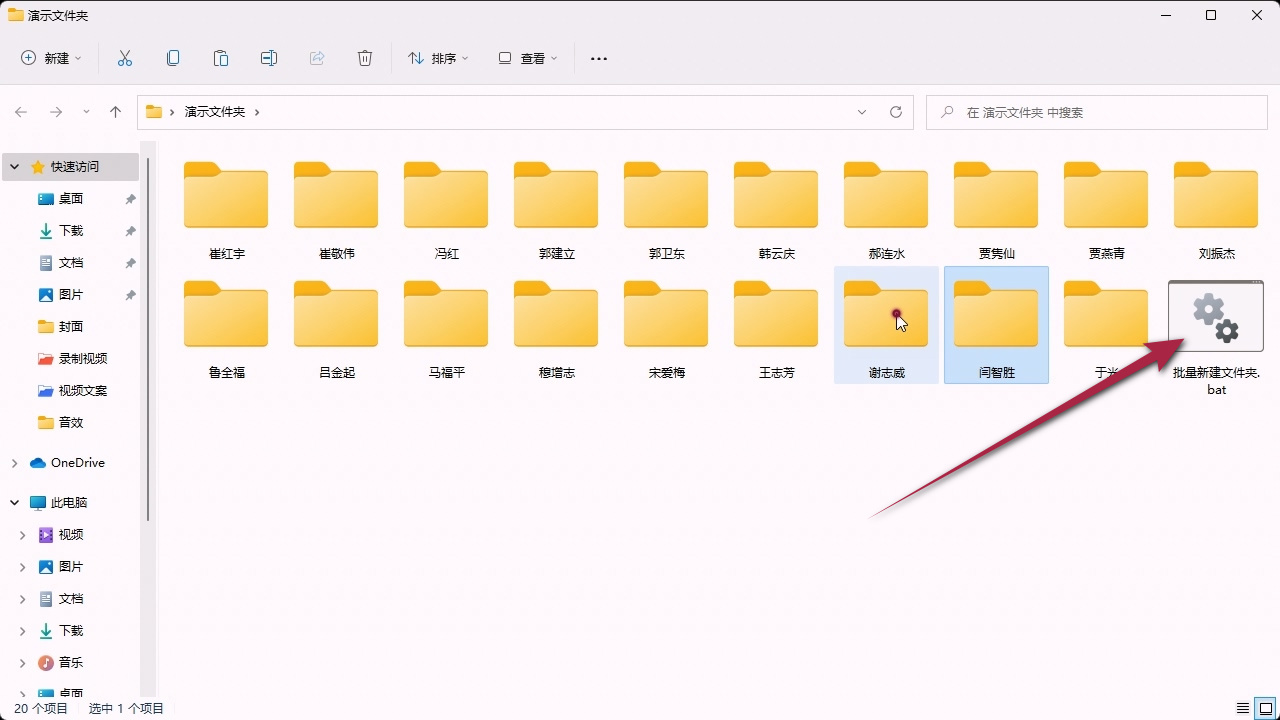Refresh the current folder view
Viewport: 1280px width, 720px height.
point(896,112)
